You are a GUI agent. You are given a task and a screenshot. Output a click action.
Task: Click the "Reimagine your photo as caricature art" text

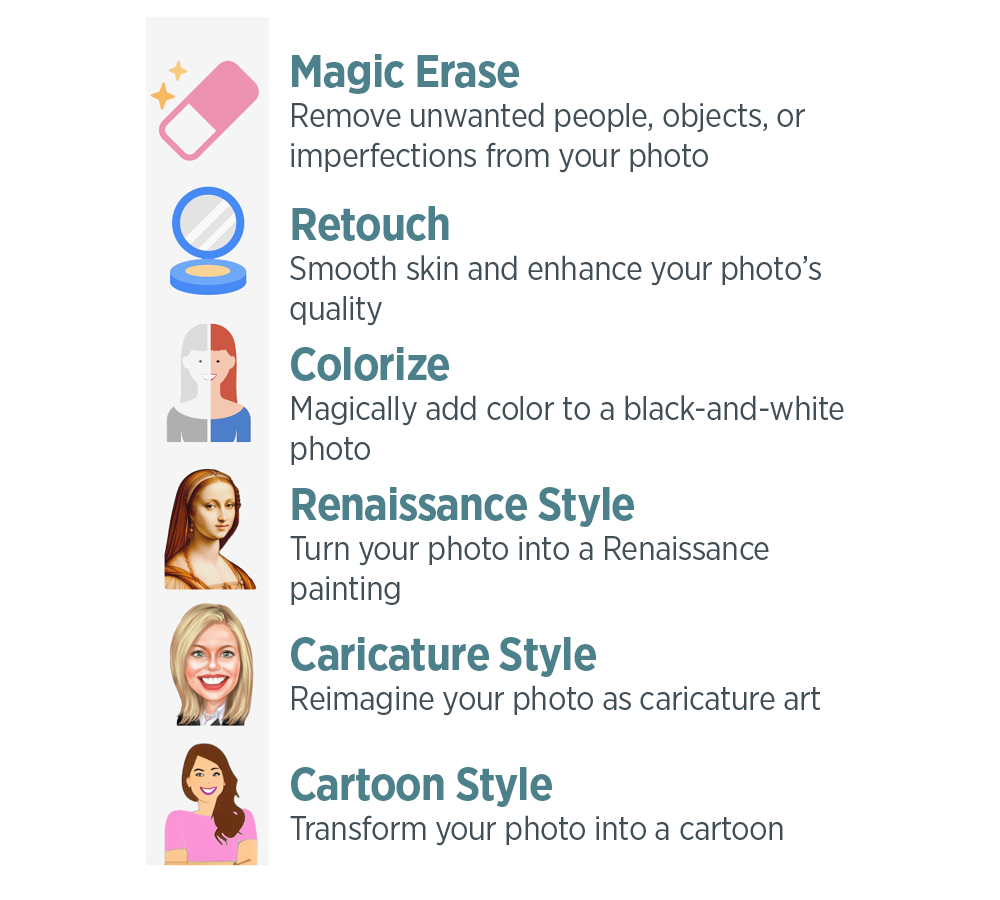555,699
